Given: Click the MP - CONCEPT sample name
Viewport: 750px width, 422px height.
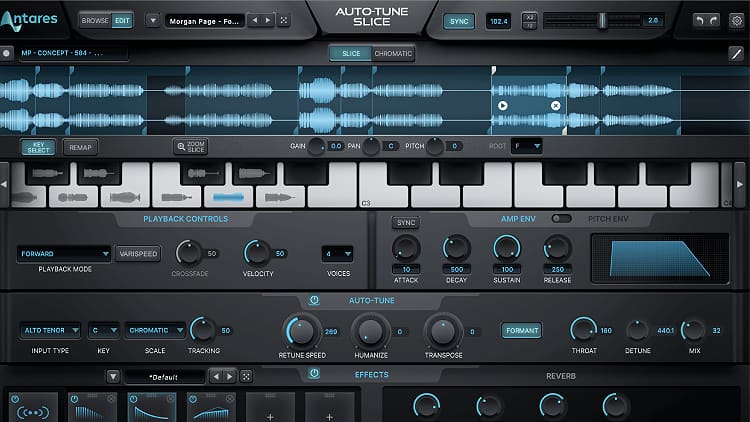Looking at the screenshot, I should tap(72, 53).
